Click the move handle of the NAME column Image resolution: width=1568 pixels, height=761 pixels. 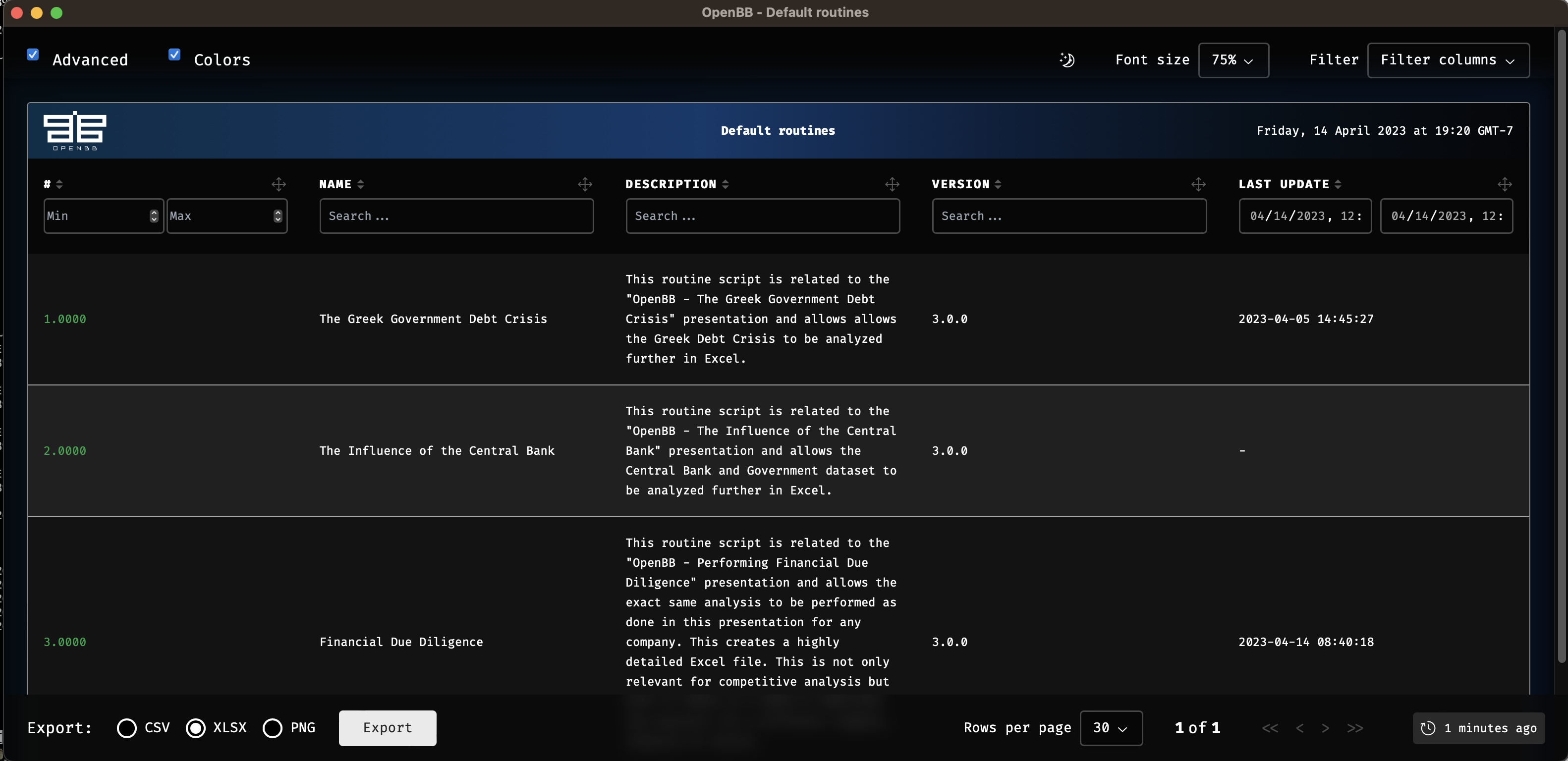coord(585,184)
